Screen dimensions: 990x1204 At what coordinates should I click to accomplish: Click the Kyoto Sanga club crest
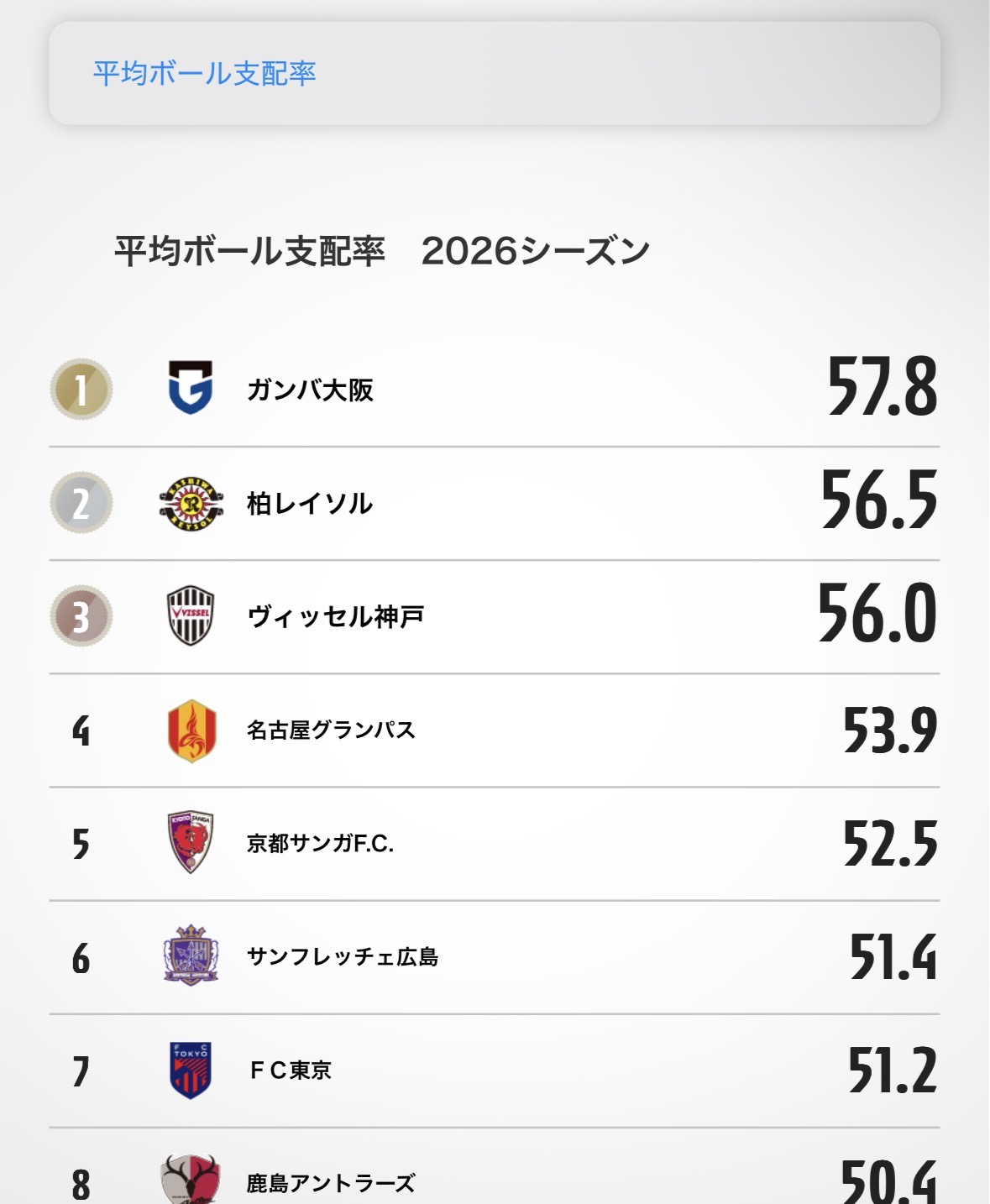(191, 843)
